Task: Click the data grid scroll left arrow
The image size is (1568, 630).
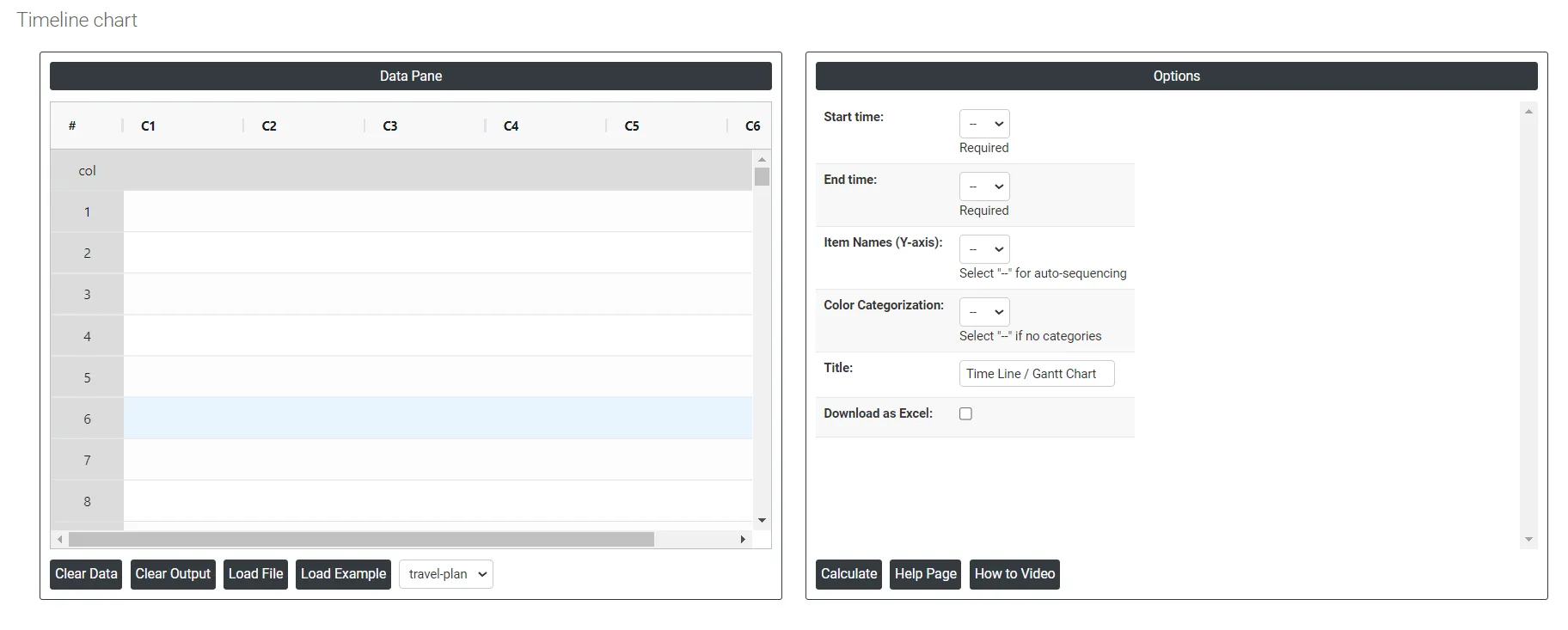Action: (x=59, y=539)
